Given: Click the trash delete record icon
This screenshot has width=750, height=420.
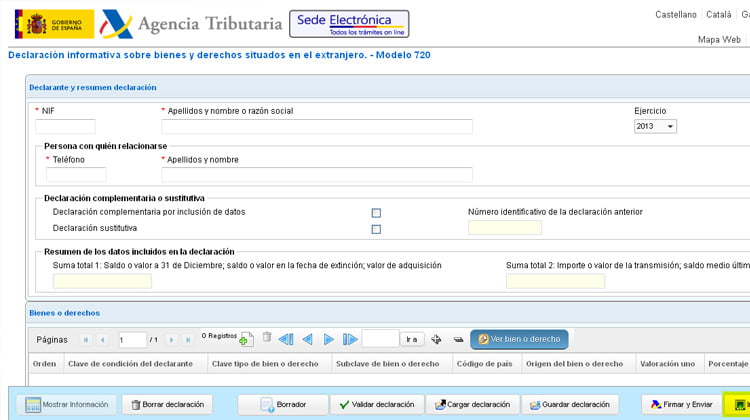Looking at the screenshot, I should pyautogui.click(x=267, y=338).
